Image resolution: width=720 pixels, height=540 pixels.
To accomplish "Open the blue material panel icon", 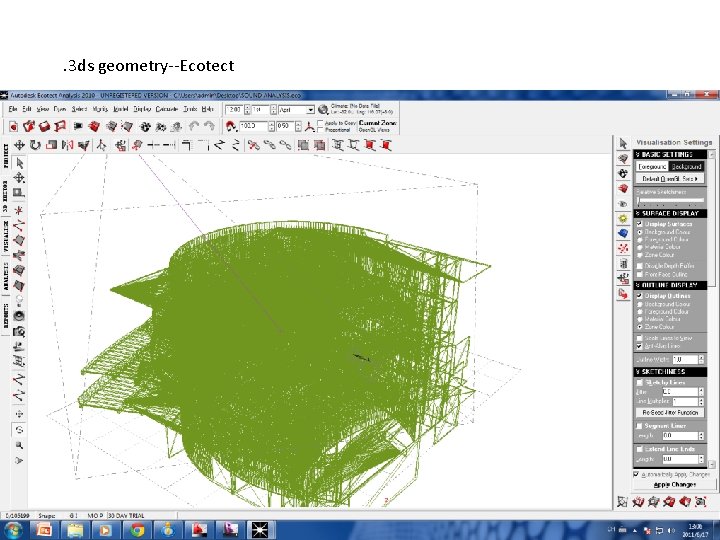I will coord(623,233).
